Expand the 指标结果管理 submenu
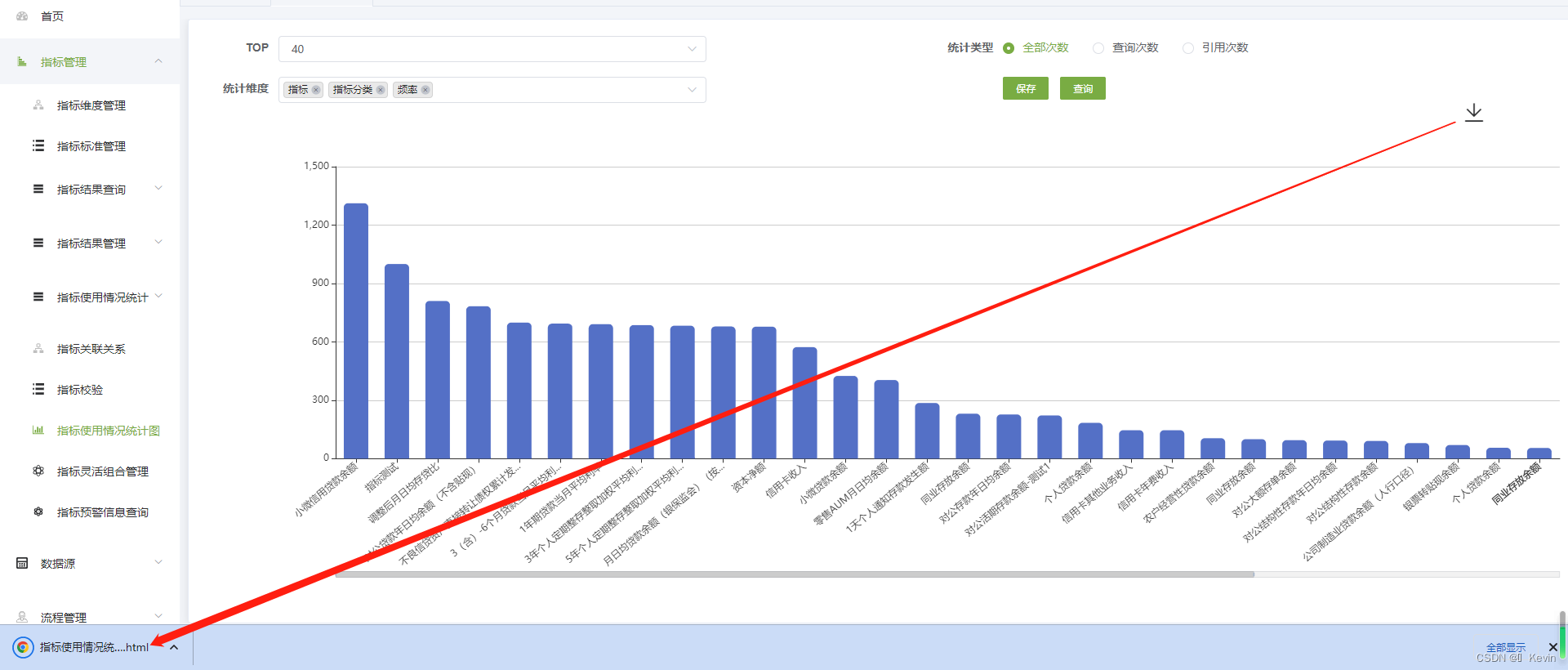This screenshot has width=1568, height=670. pos(158,242)
